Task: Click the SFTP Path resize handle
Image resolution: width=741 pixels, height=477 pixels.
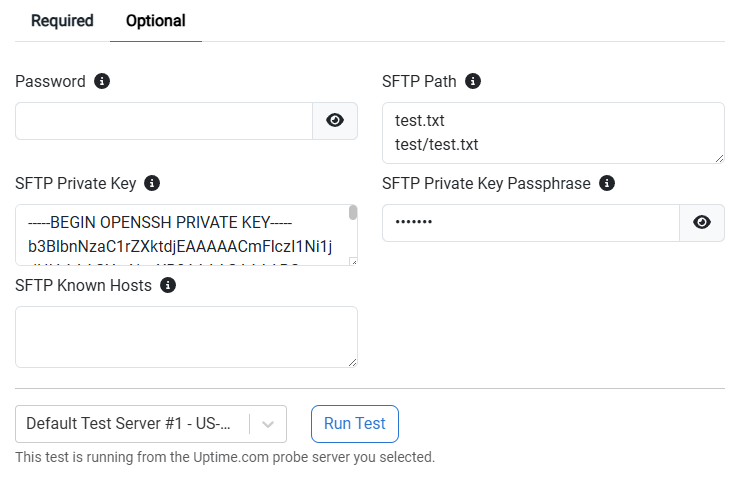Action: (719, 158)
